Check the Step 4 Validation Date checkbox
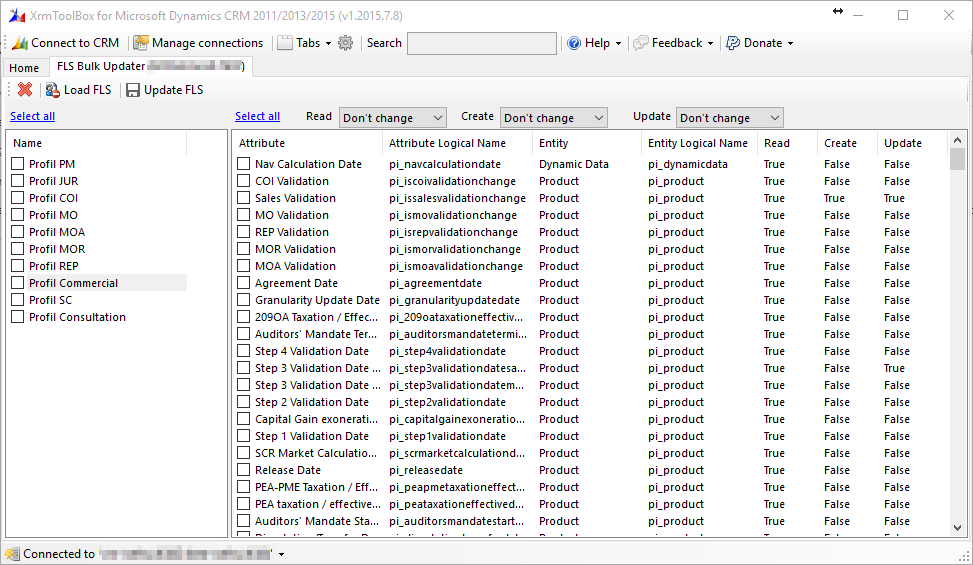The height and width of the screenshot is (565, 973). click(x=244, y=351)
